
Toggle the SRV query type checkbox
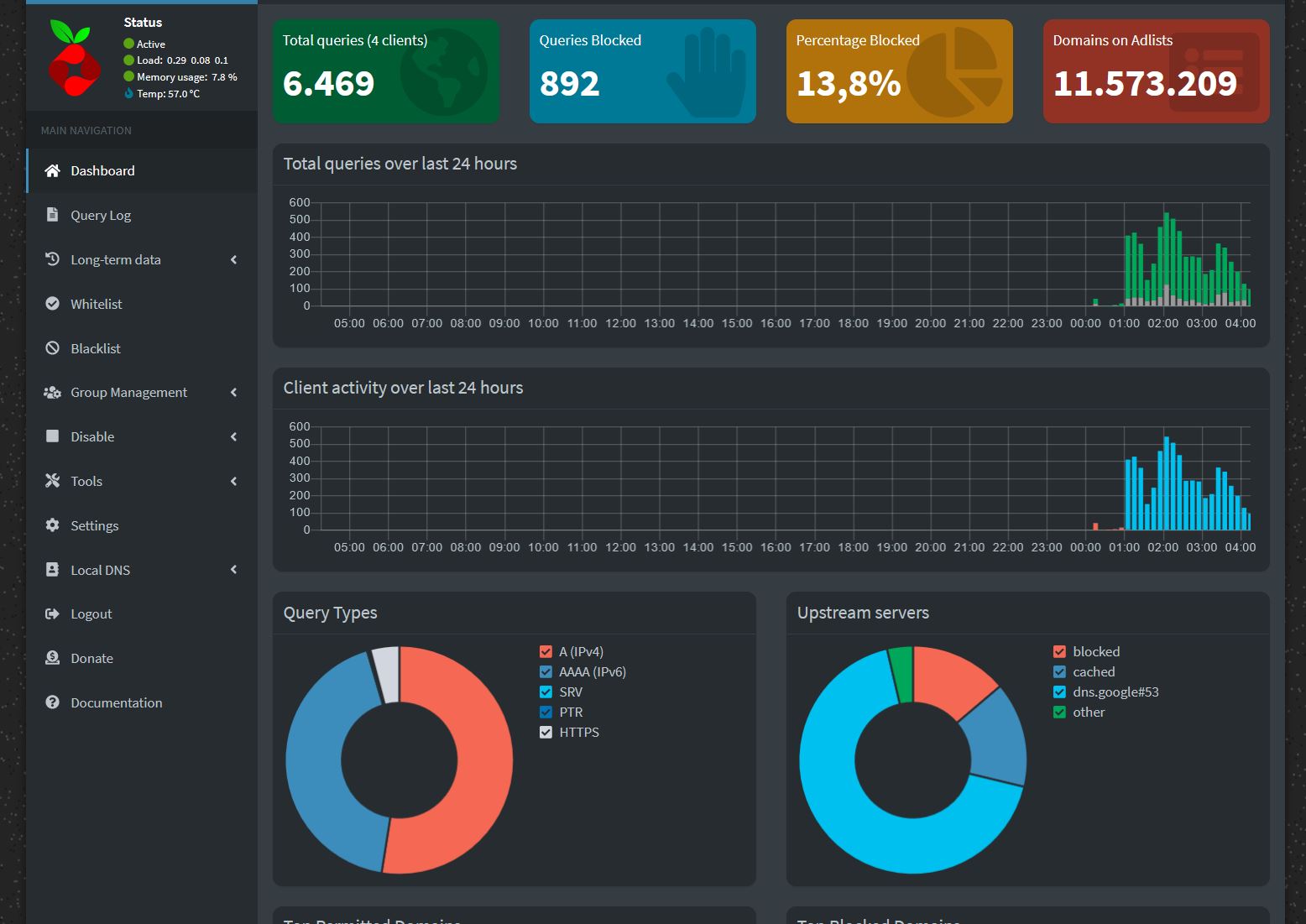pyautogui.click(x=546, y=692)
